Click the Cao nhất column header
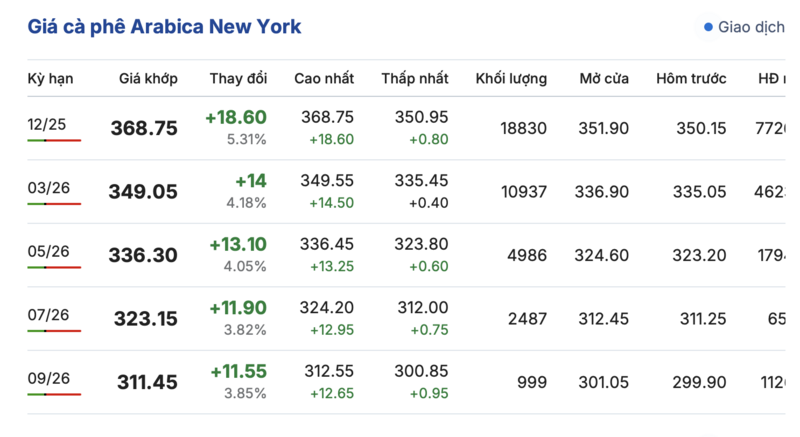Viewport: 800px width, 437px height. pos(324,78)
